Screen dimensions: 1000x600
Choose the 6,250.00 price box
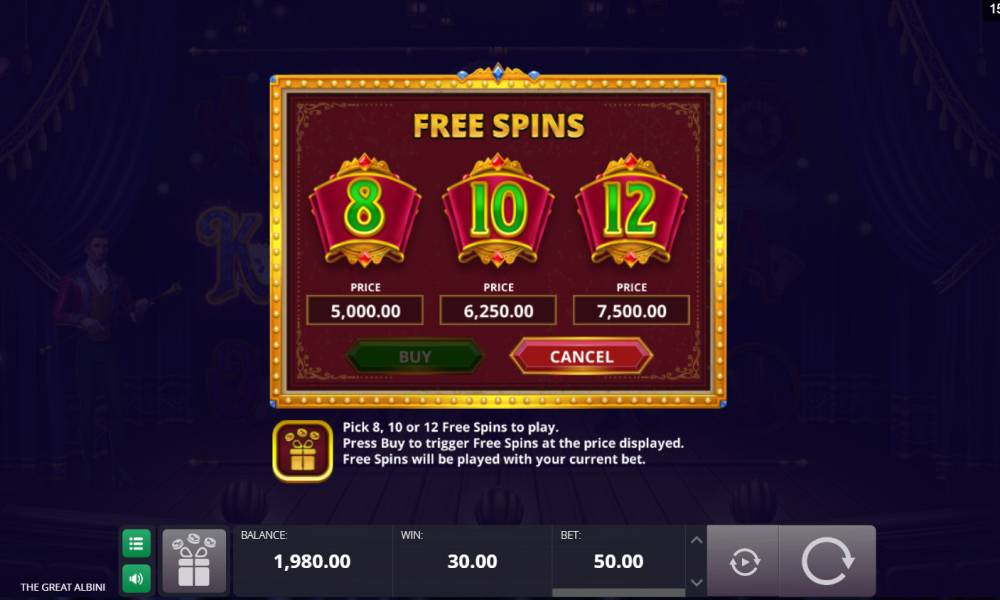[498, 311]
